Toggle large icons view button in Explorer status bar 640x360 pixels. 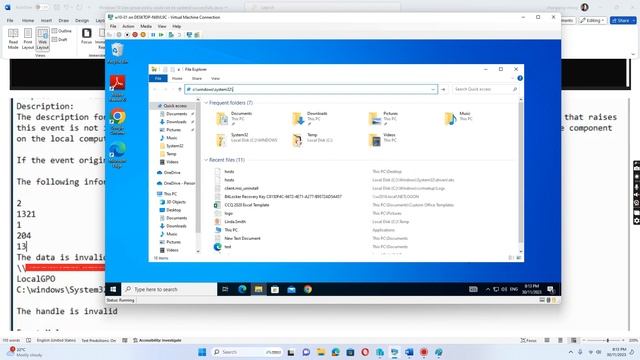click(518, 258)
